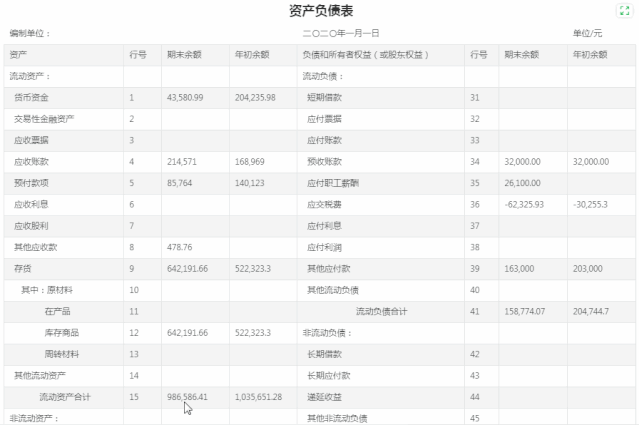Click the 158,774.07 total cell
This screenshot has height=425, width=639.
pos(524,311)
